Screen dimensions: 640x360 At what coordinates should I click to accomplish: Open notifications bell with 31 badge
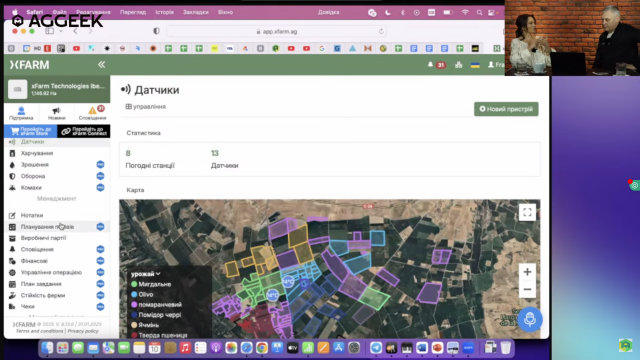436,64
